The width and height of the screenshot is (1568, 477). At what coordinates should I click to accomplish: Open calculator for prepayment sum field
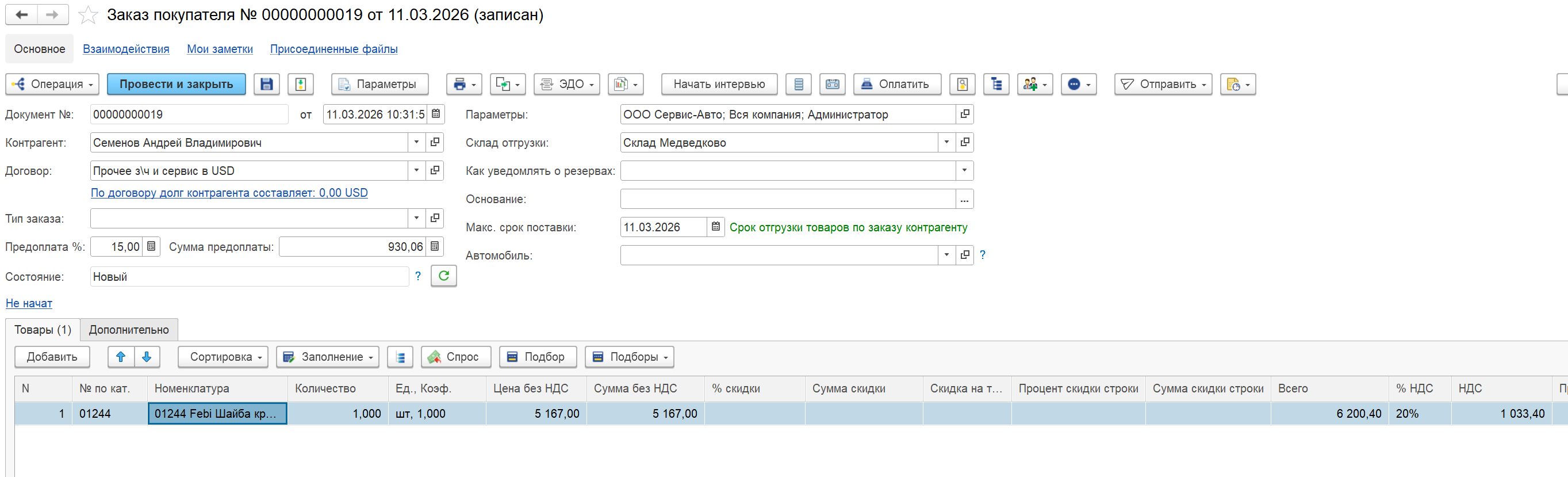(x=435, y=247)
